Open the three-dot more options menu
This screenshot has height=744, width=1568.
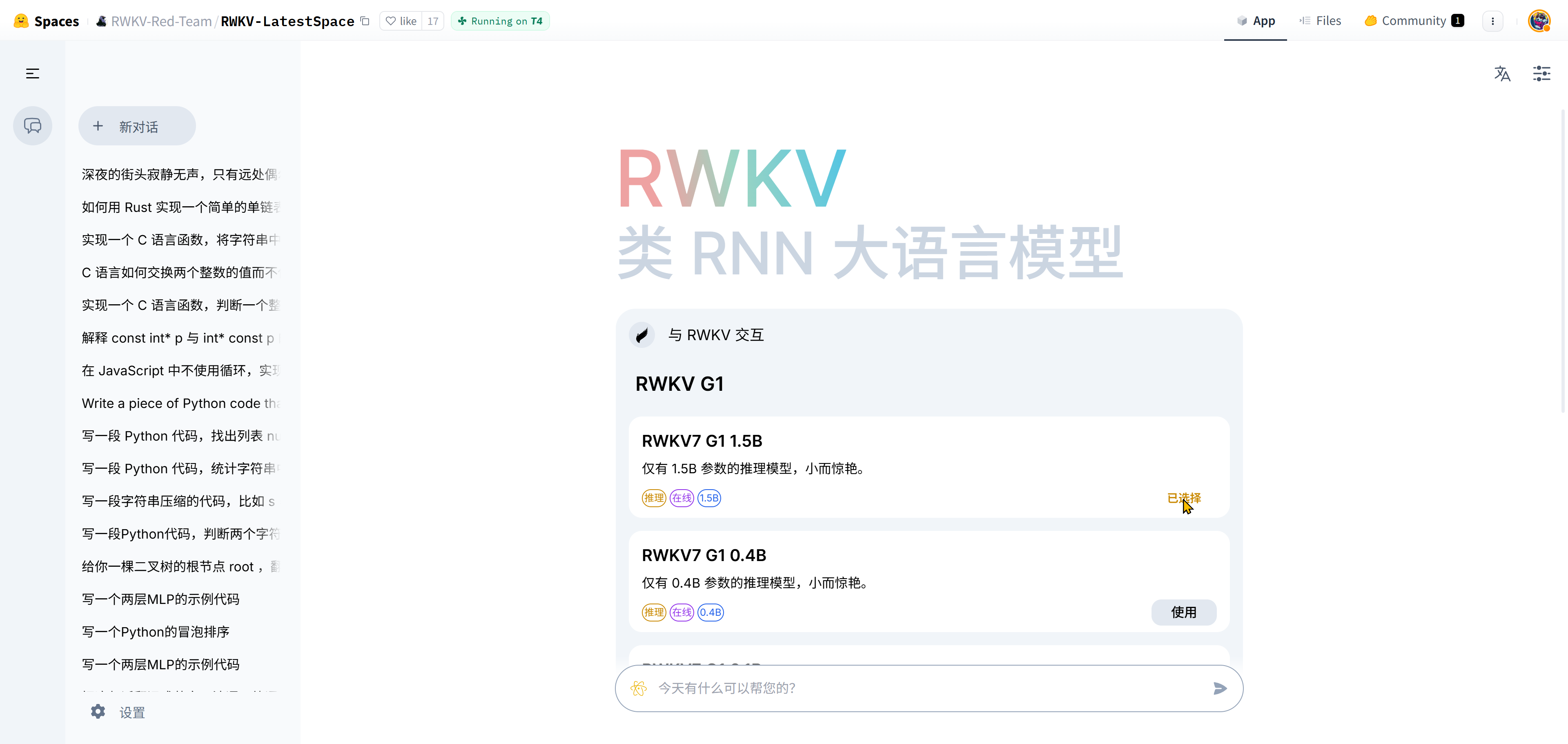[x=1492, y=21]
